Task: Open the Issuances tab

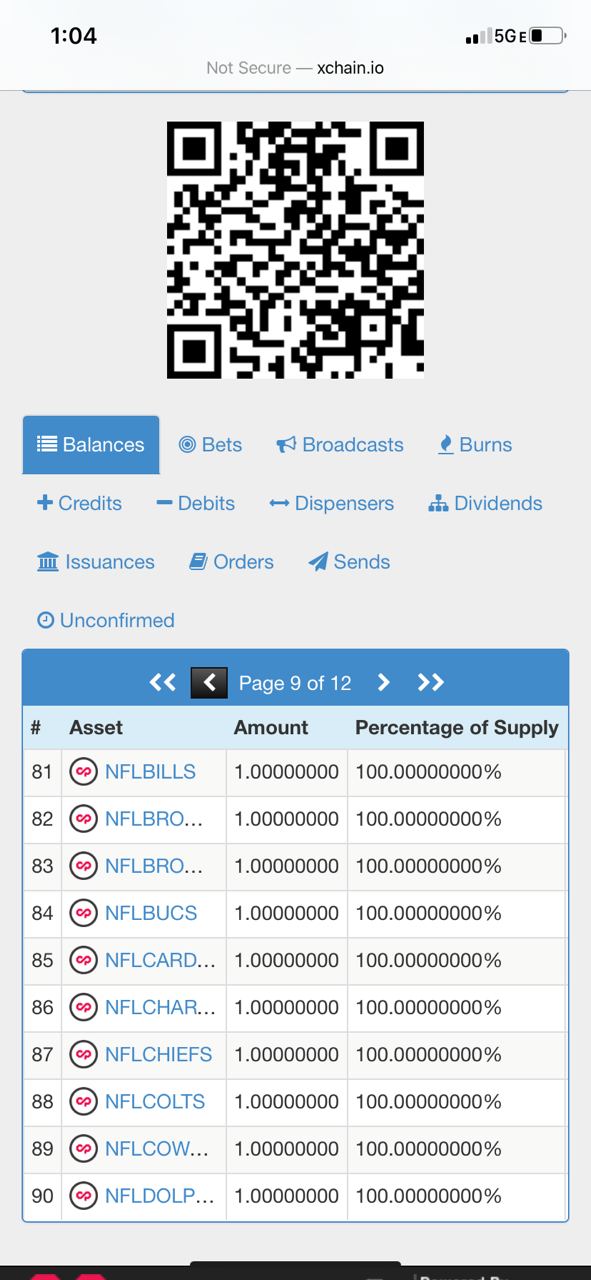Action: (95, 562)
